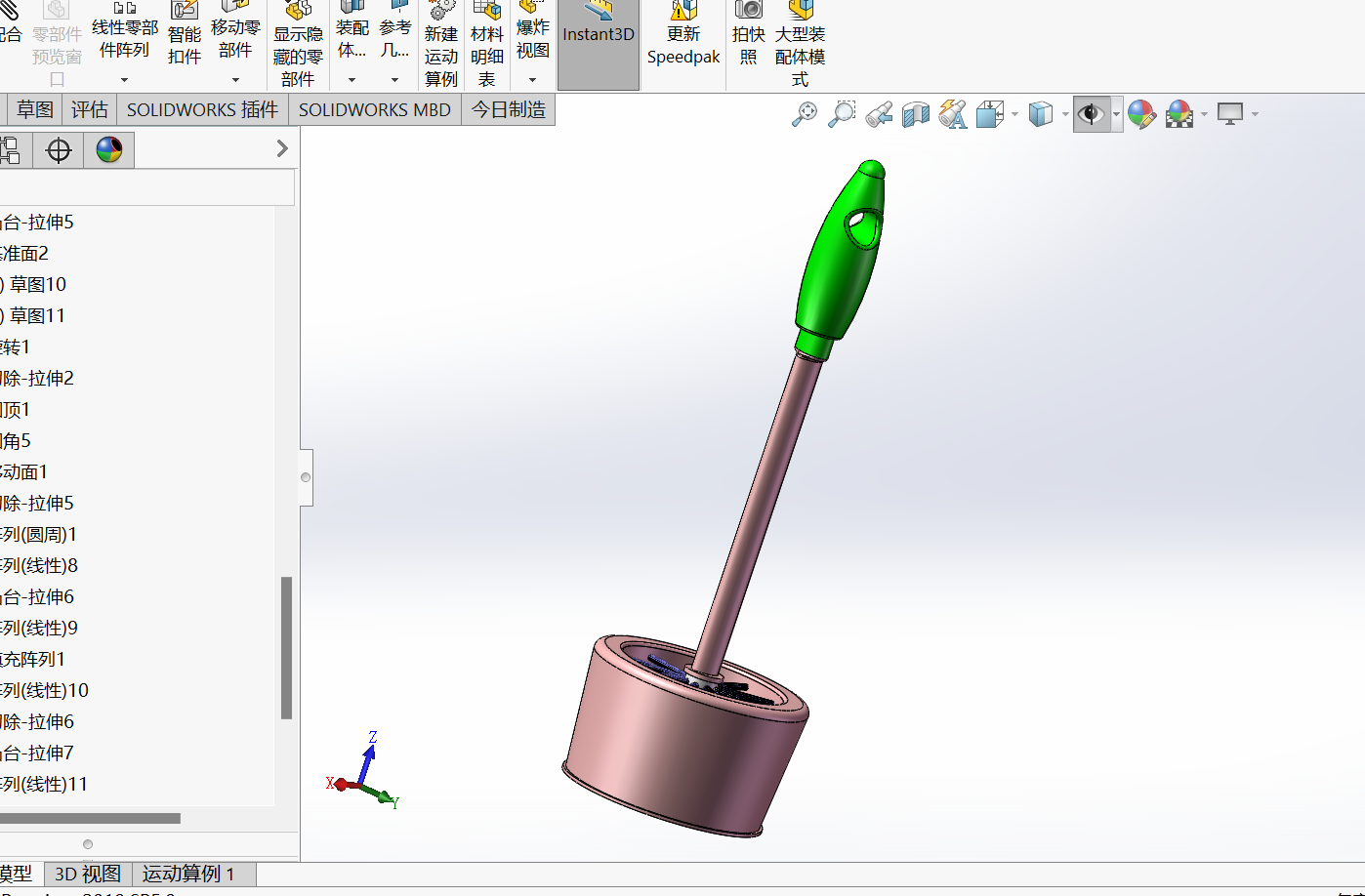
Task: Expand the manager panel tabs chevron
Action: pos(282,148)
